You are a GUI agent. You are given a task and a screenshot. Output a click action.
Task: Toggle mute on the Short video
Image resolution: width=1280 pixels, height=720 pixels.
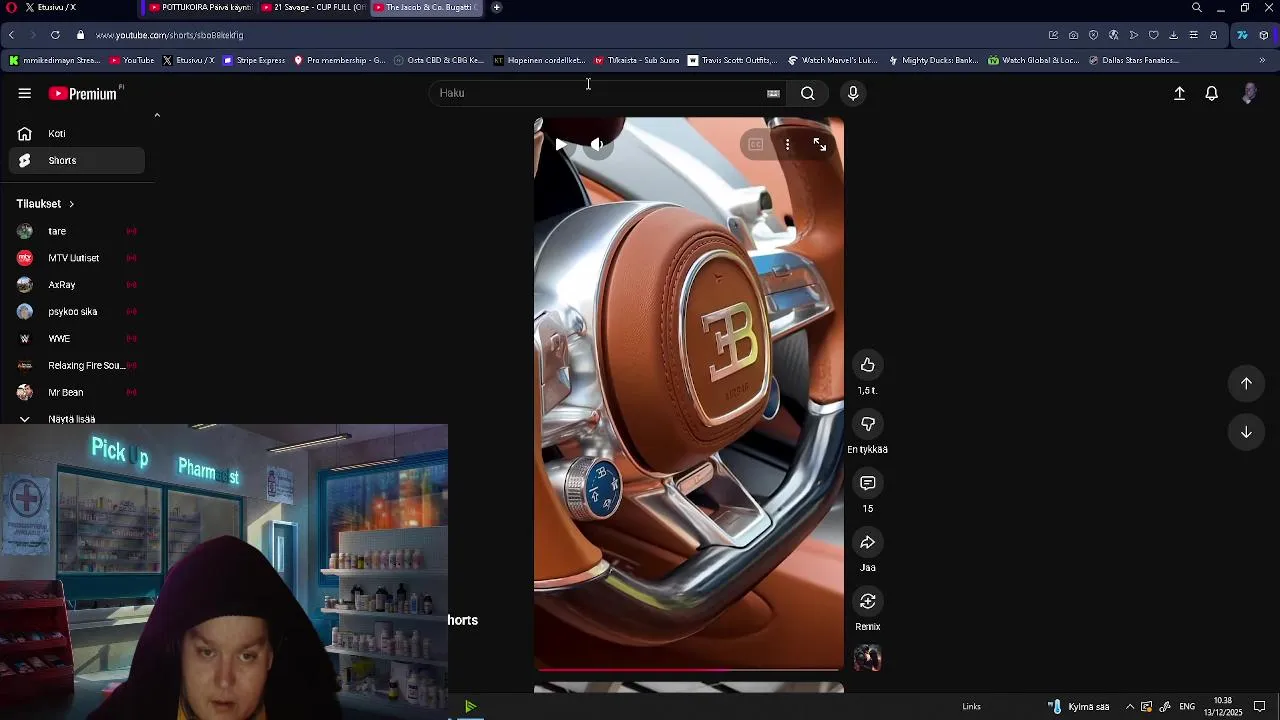tap(597, 145)
